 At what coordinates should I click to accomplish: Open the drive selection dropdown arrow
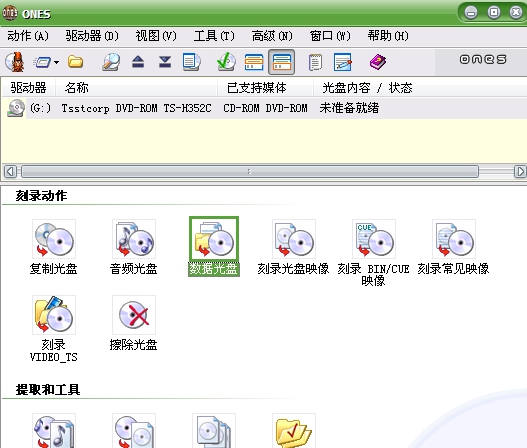[x=56, y=62]
